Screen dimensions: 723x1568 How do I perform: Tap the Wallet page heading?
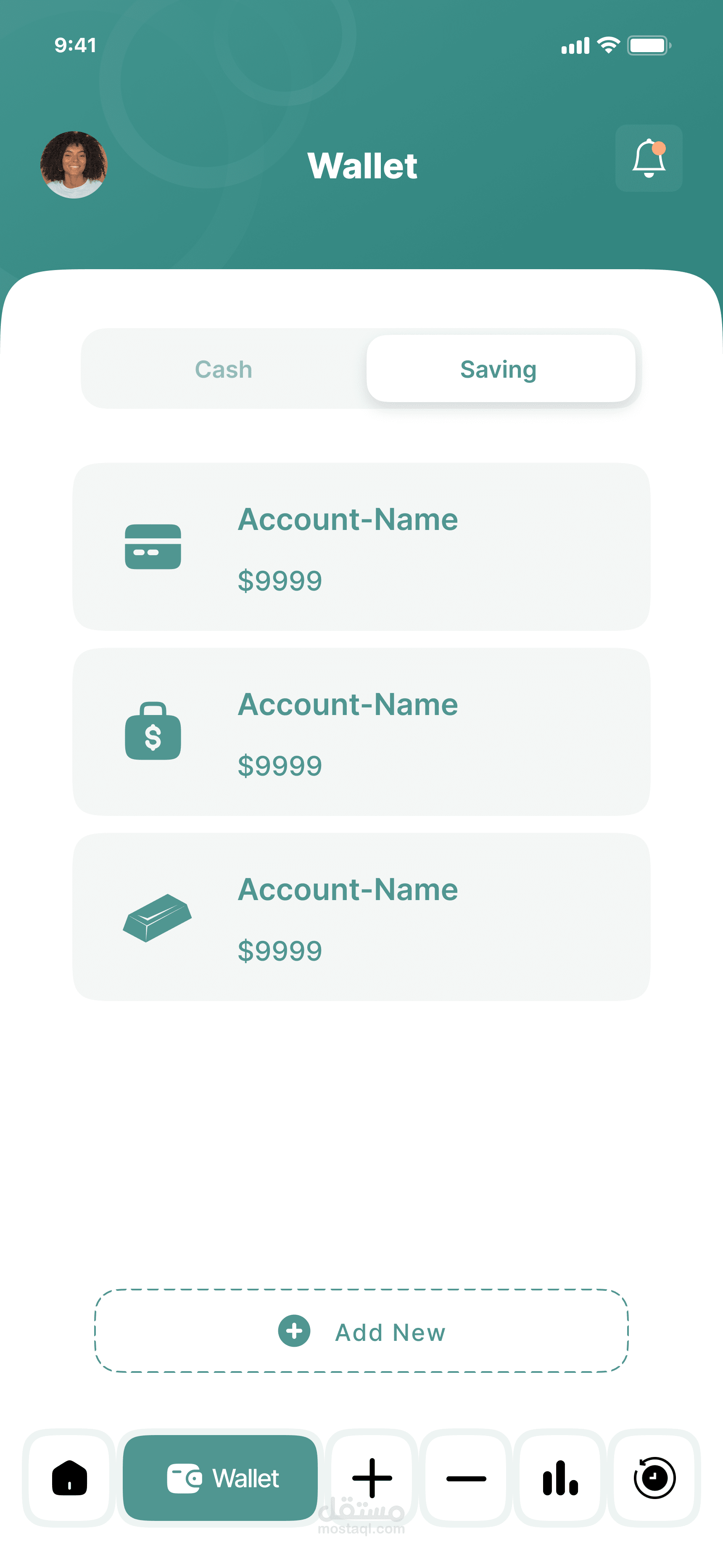(x=362, y=166)
